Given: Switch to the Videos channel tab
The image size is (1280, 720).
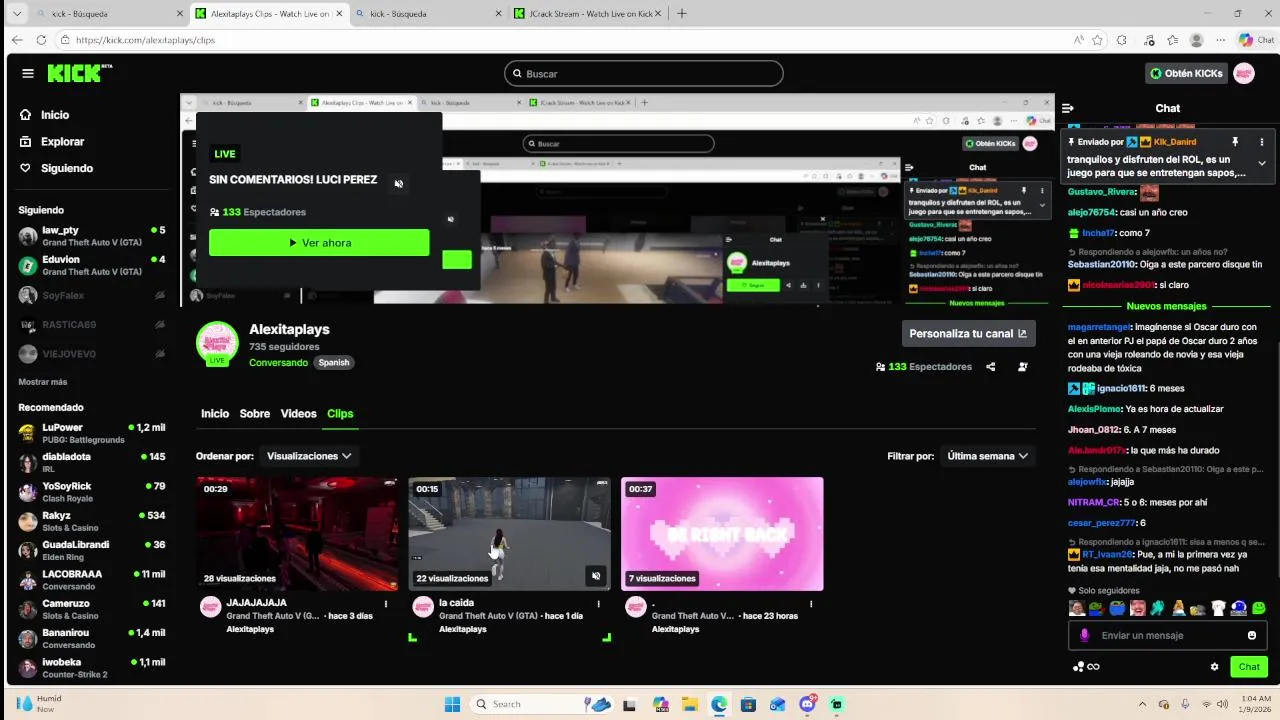Looking at the screenshot, I should tap(299, 414).
